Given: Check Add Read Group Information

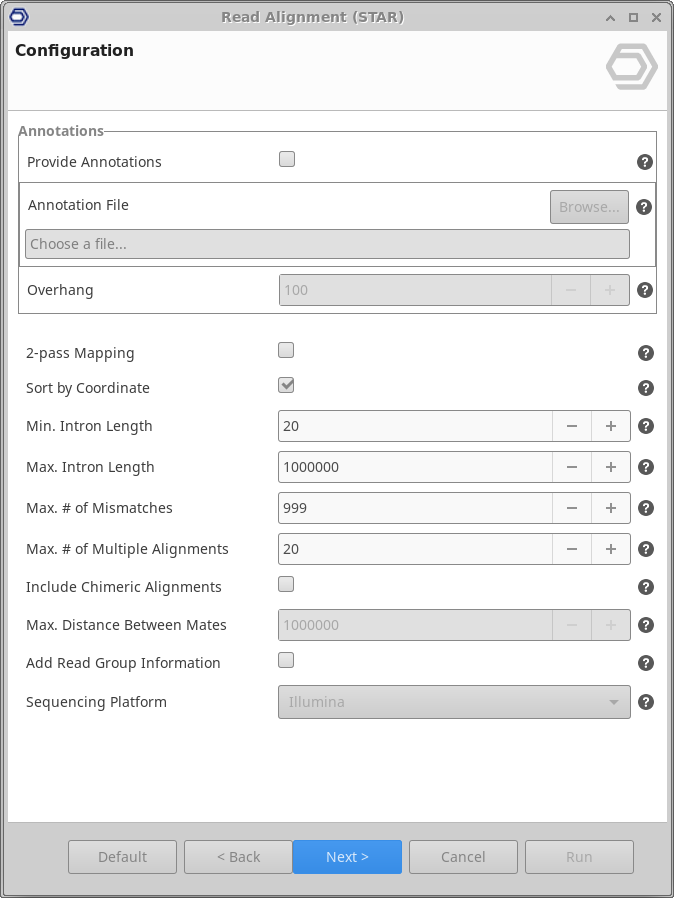Looking at the screenshot, I should (286, 660).
